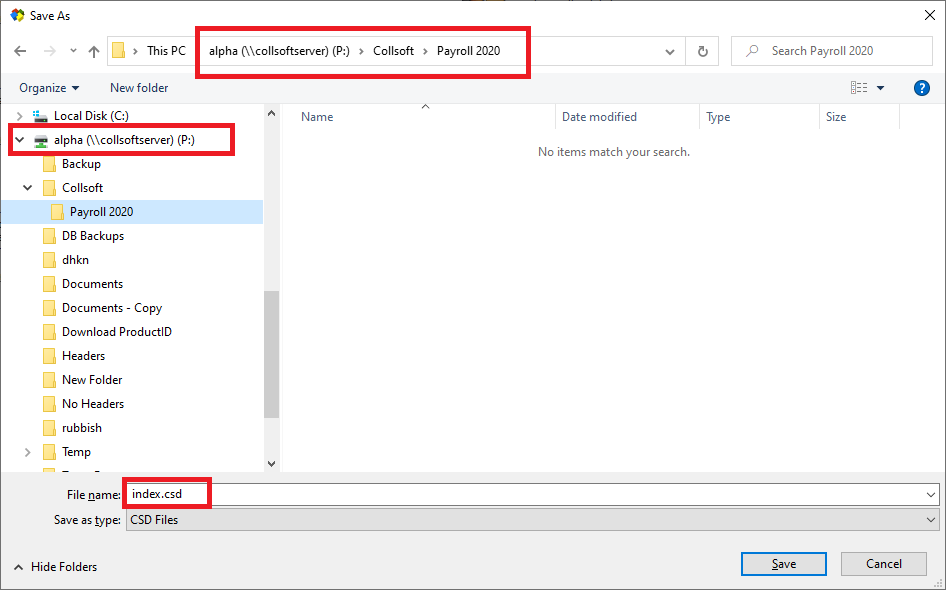Click New folder in the toolbar
946x590 pixels.
point(139,88)
